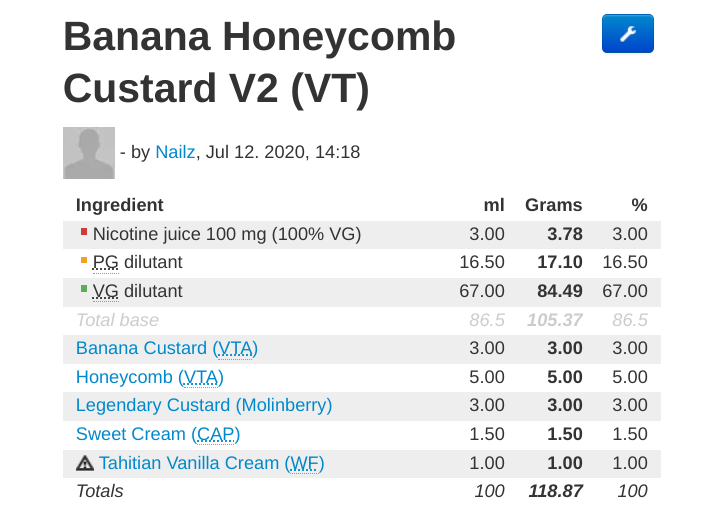Click the Grams column header
The height and width of the screenshot is (524, 727).
(554, 205)
